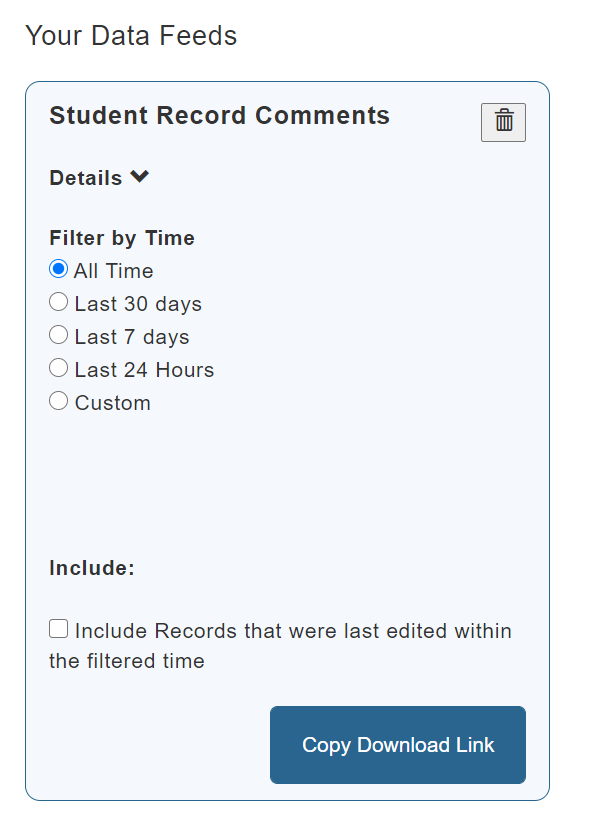Click the "Custom" option label text
This screenshot has height=817, width=604.
coord(113,403)
